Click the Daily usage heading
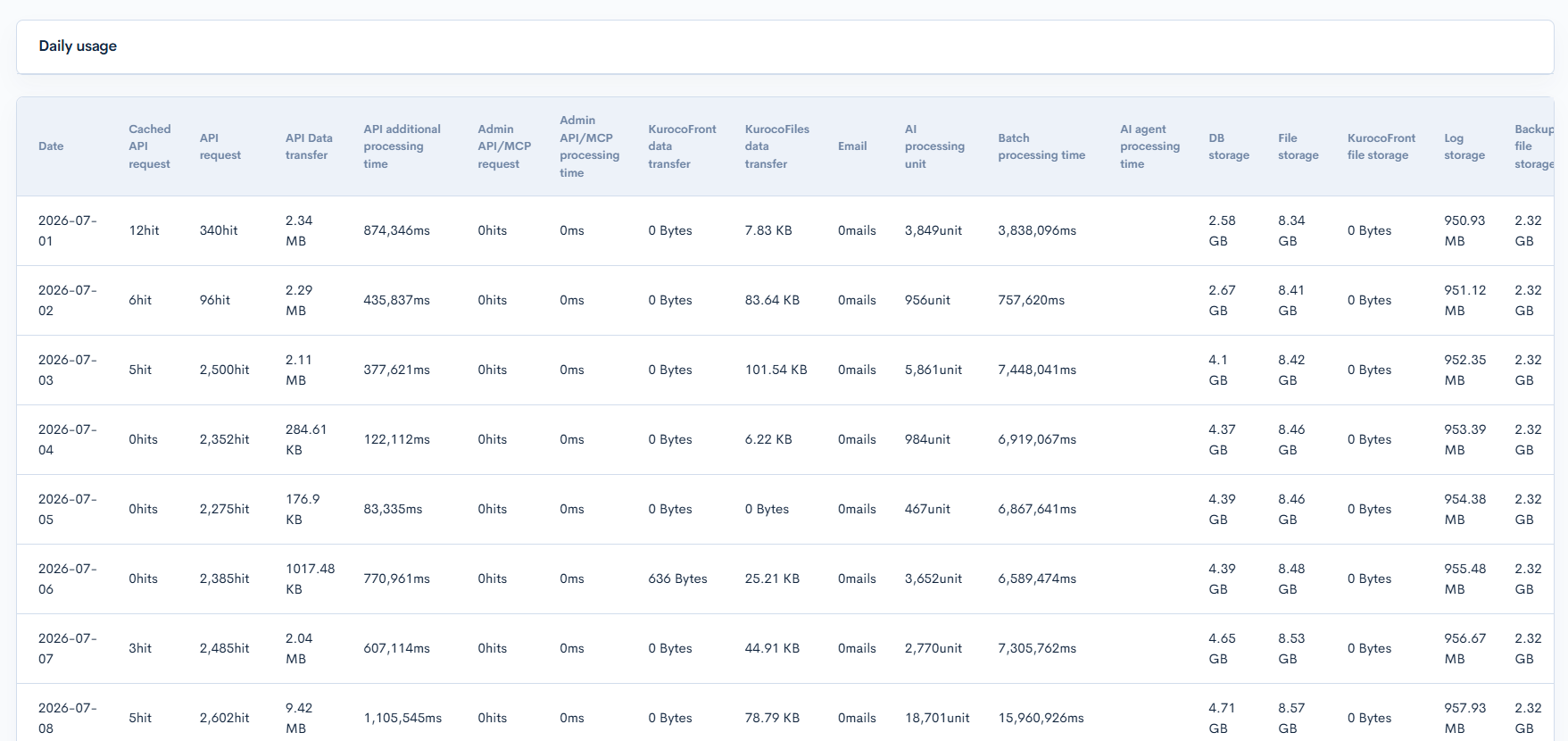This screenshot has width=1568, height=741. [x=78, y=46]
